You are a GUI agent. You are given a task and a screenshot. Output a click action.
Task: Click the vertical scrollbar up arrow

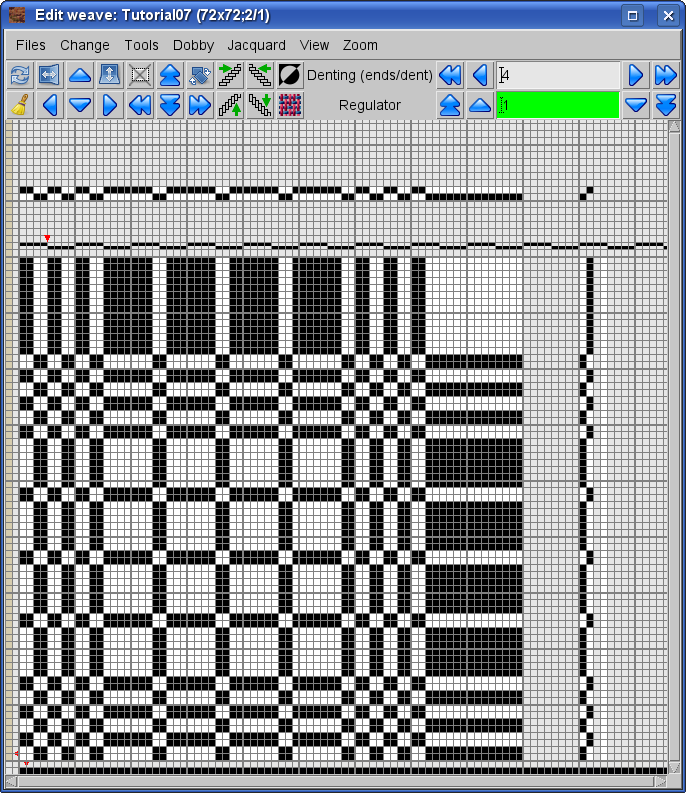tap(674, 126)
